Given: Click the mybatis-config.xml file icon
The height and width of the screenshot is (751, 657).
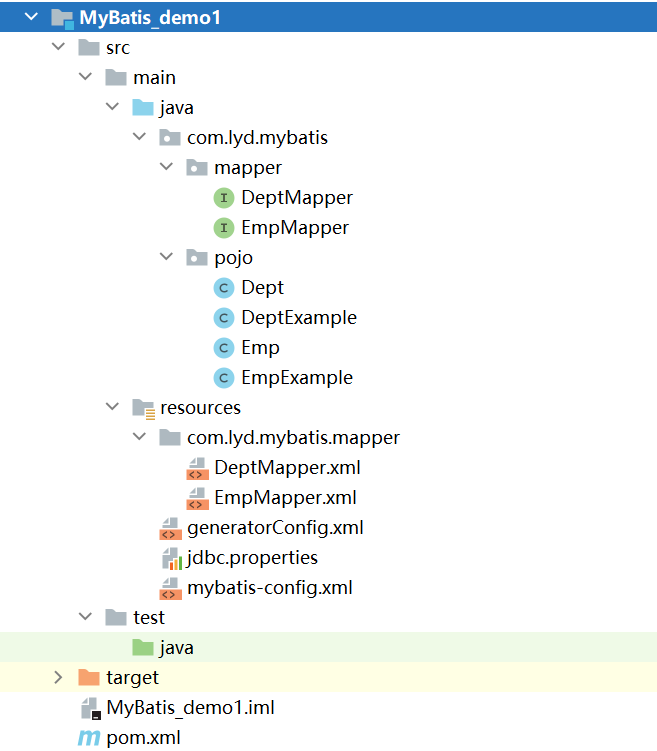Looking at the screenshot, I should (x=170, y=589).
